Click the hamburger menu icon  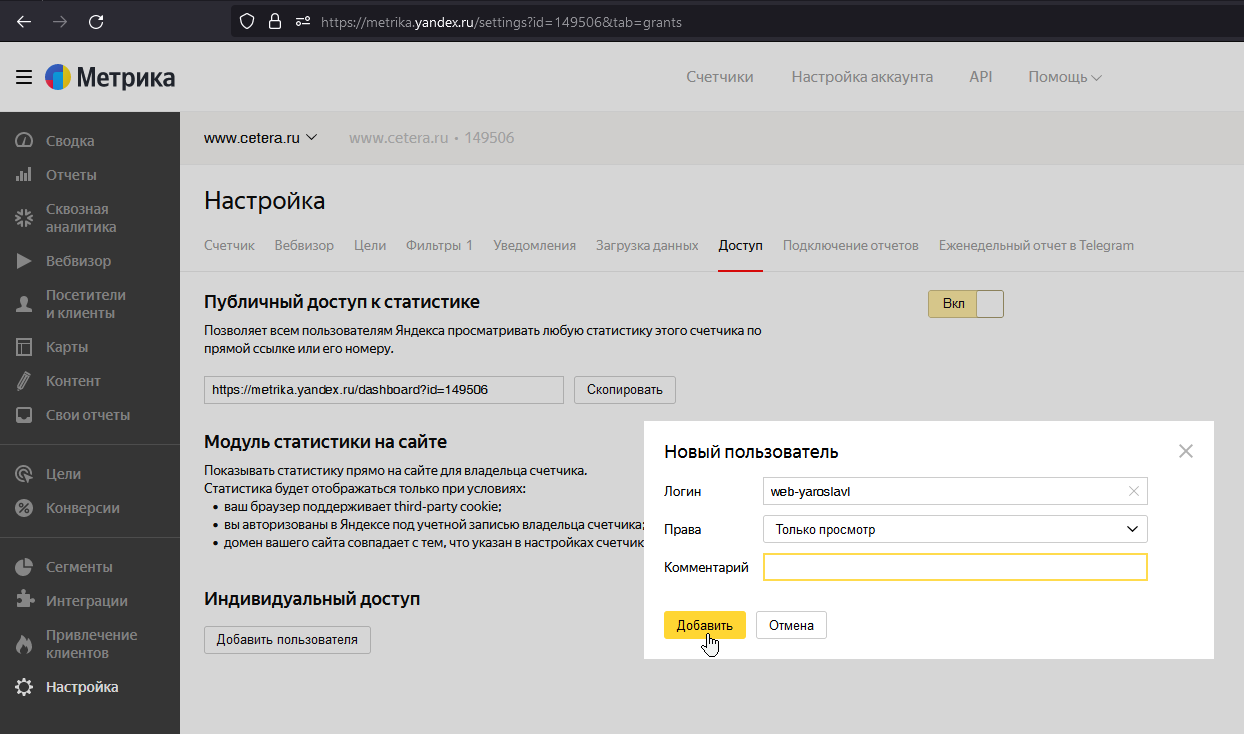click(24, 77)
